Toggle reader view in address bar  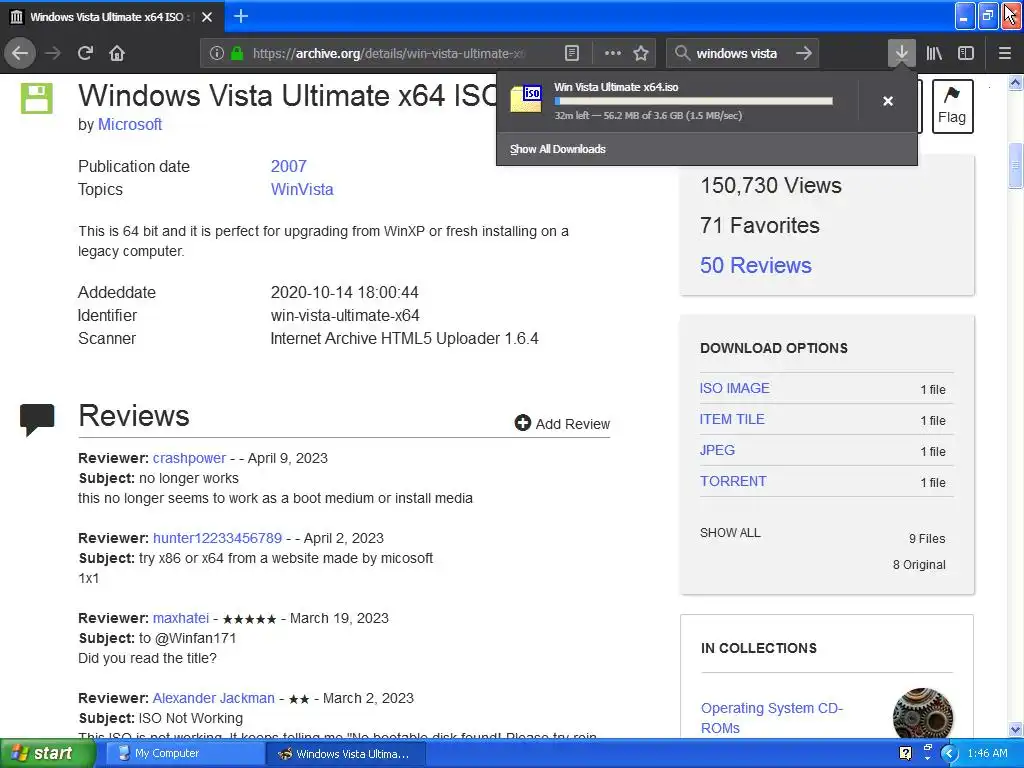571,54
